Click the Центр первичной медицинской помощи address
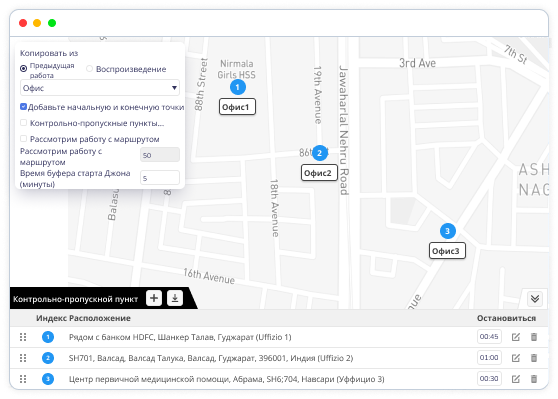 pyautogui.click(x=226, y=379)
